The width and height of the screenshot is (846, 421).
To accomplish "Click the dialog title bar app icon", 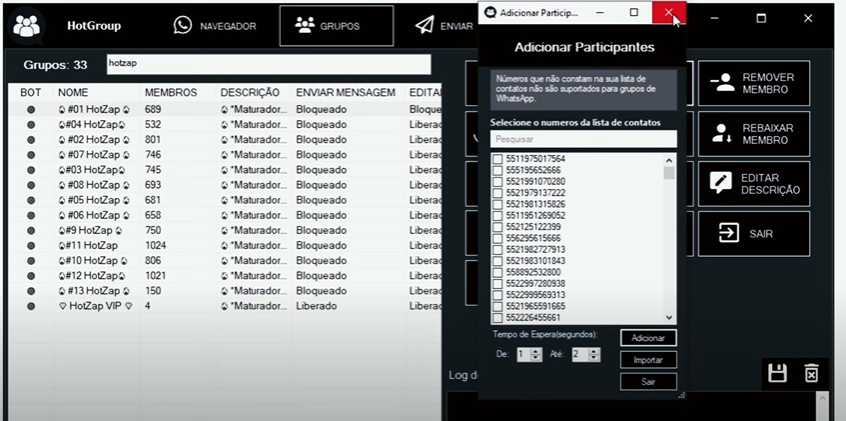I will pyautogui.click(x=490, y=12).
